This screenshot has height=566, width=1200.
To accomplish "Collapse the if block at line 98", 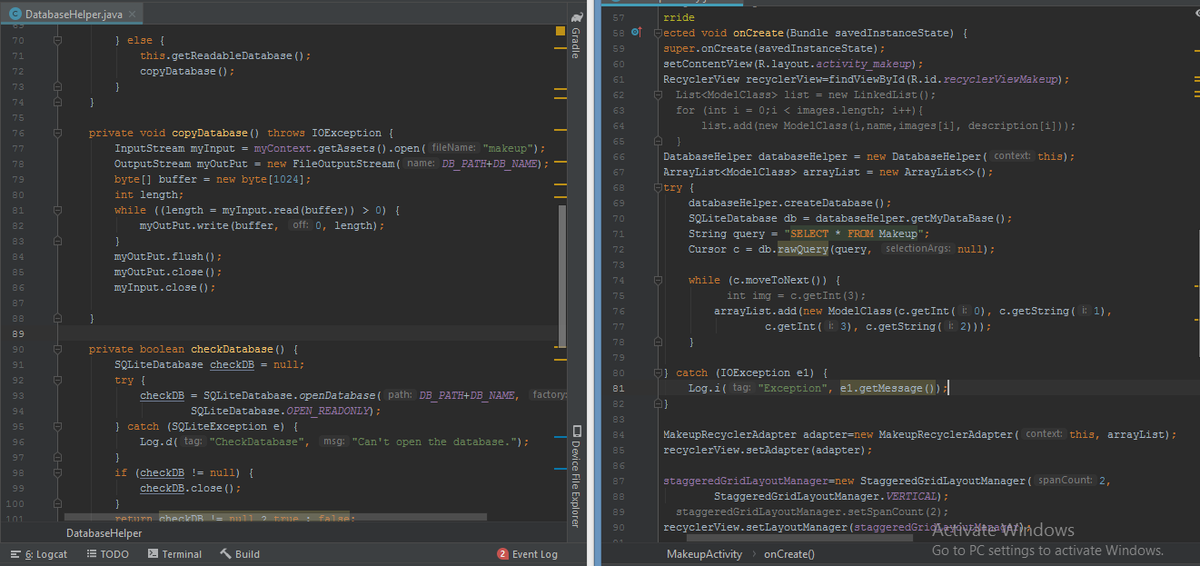I will (59, 473).
